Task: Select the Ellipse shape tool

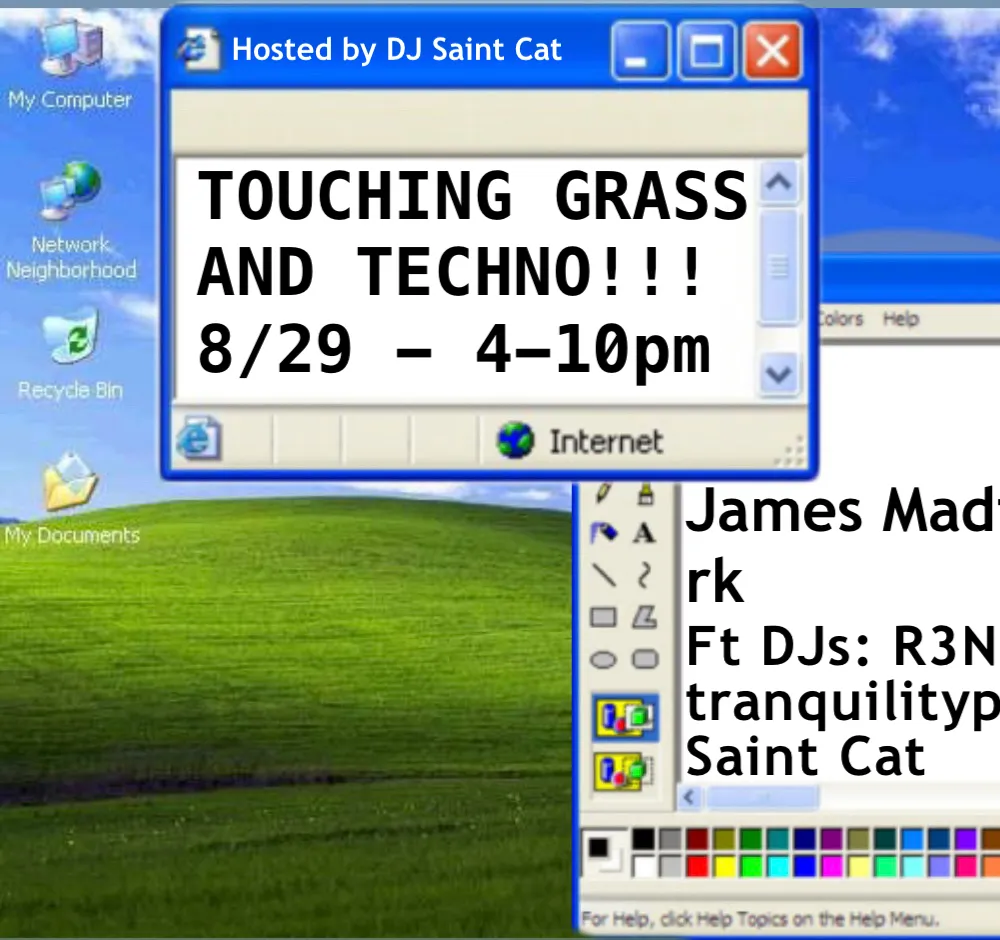Action: tap(603, 659)
